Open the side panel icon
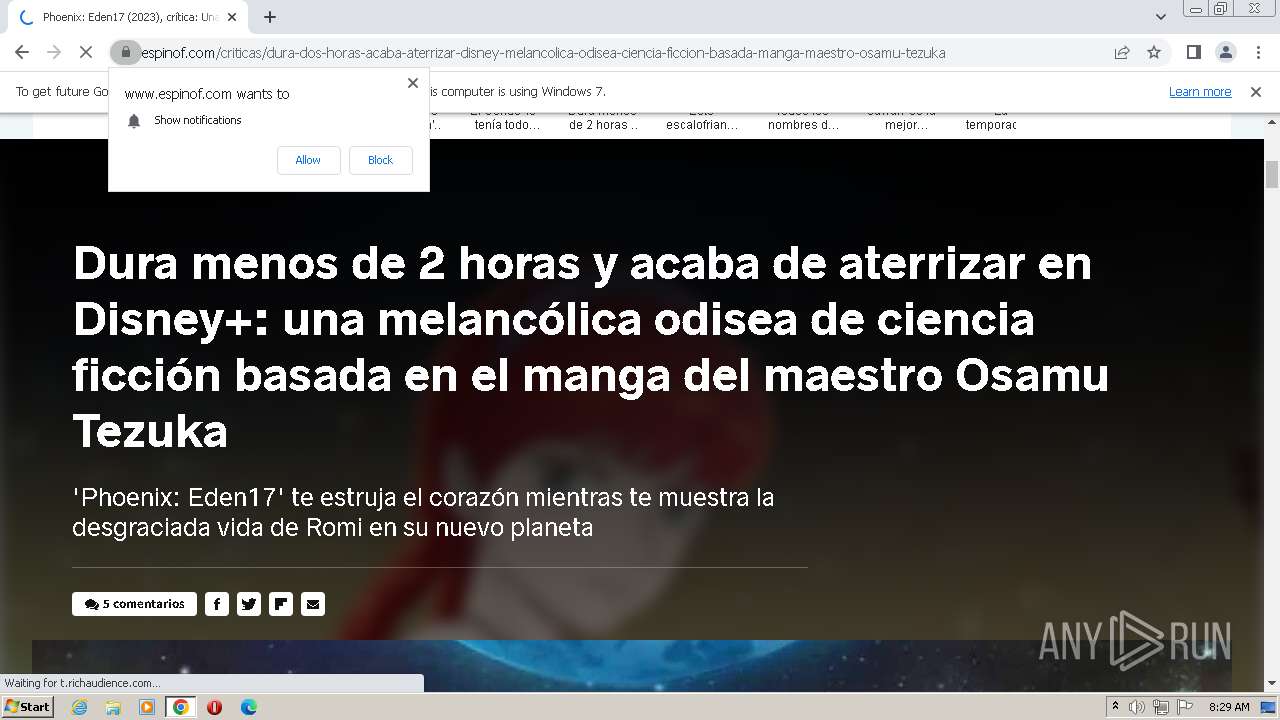Viewport: 1280px width, 720px height. click(x=1193, y=52)
